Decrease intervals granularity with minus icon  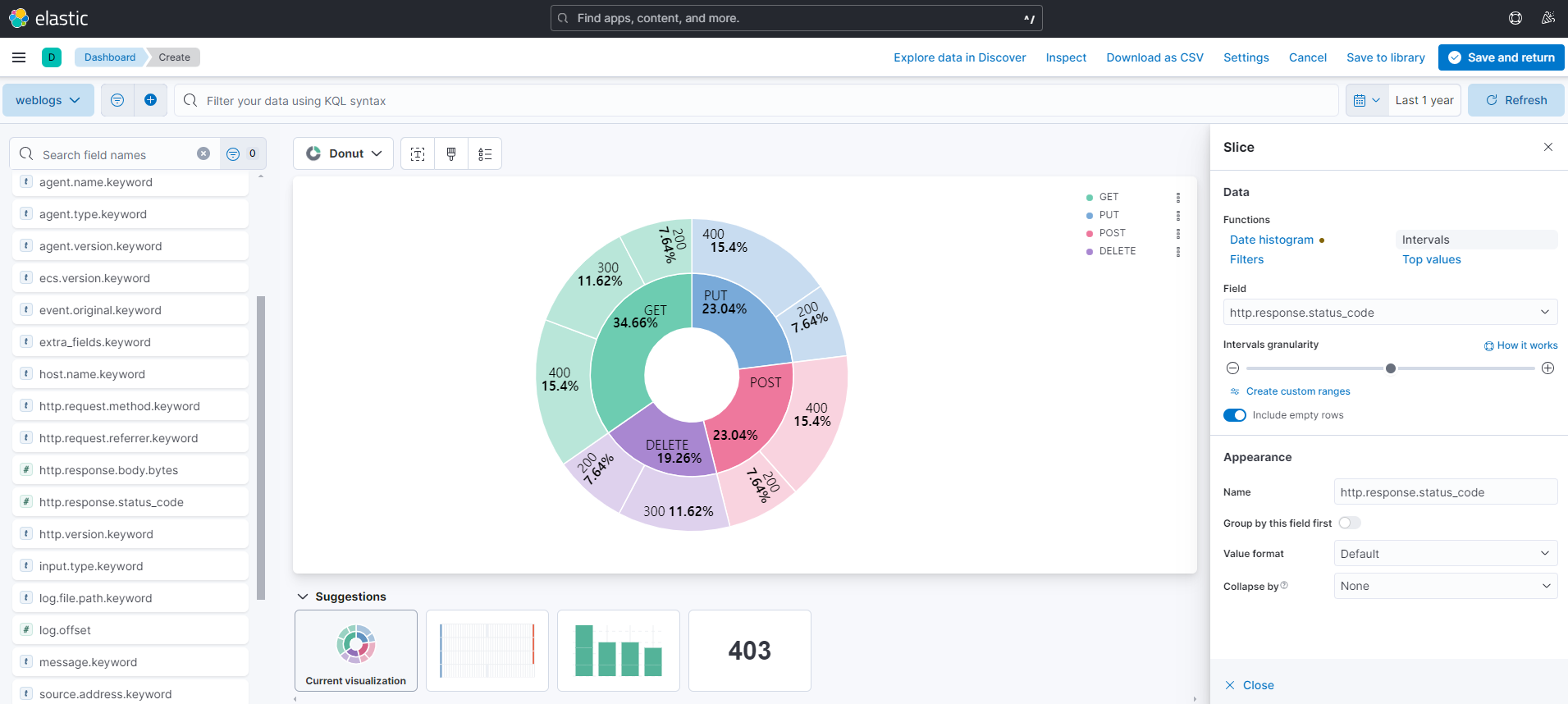pyautogui.click(x=1232, y=368)
